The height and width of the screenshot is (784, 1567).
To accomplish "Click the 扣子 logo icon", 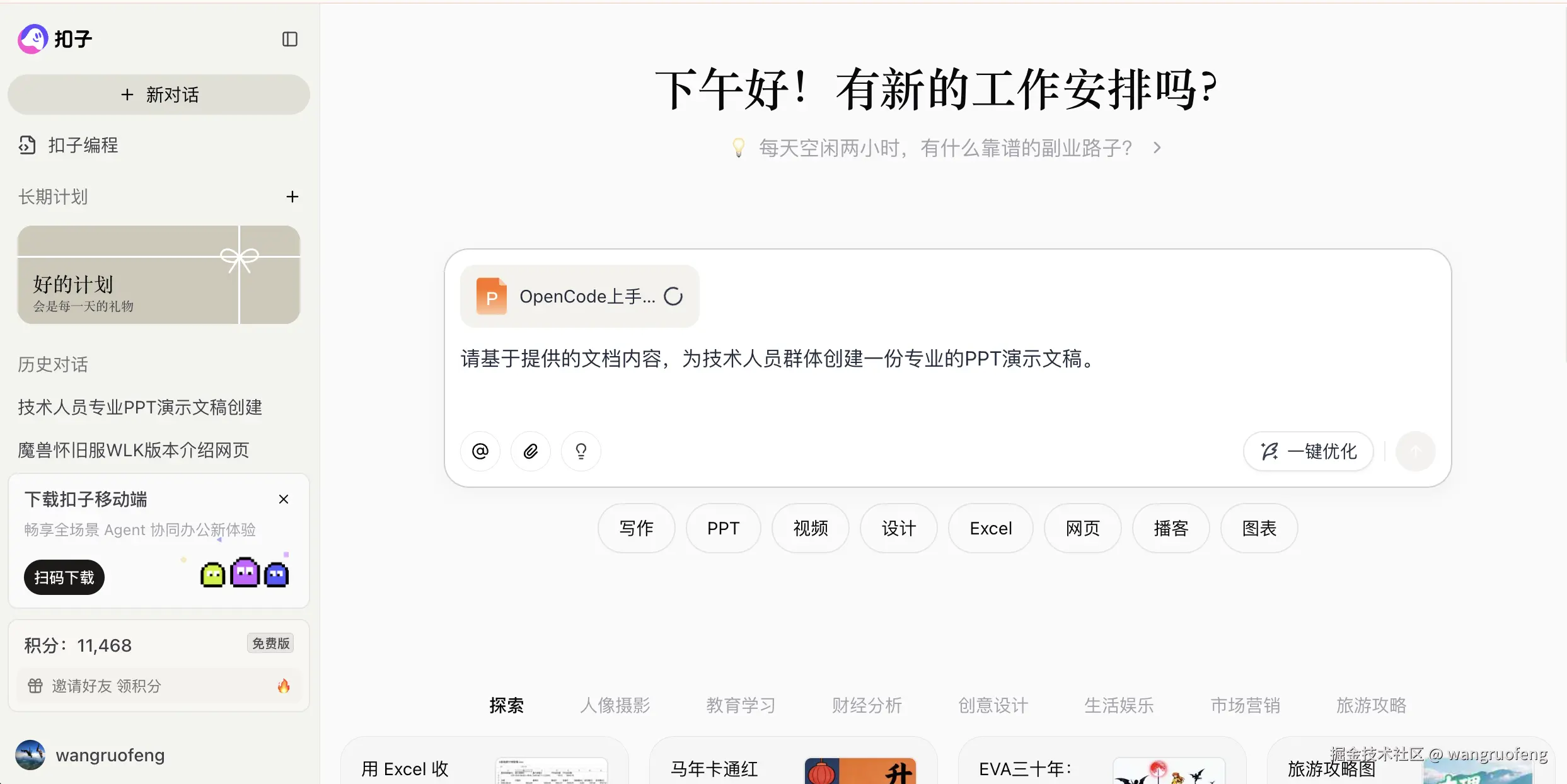I will point(33,39).
